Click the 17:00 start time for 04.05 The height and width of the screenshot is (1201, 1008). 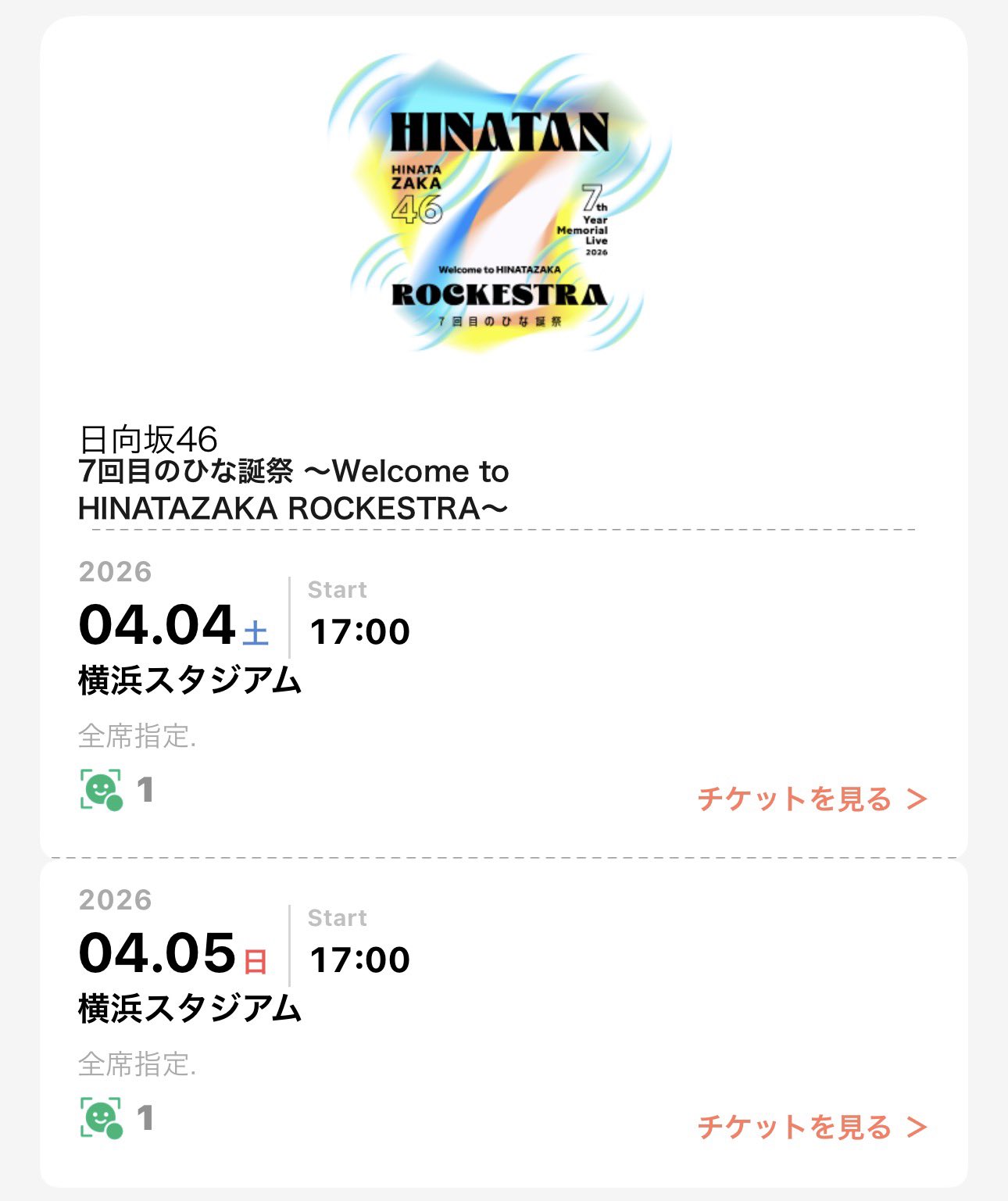tap(359, 960)
